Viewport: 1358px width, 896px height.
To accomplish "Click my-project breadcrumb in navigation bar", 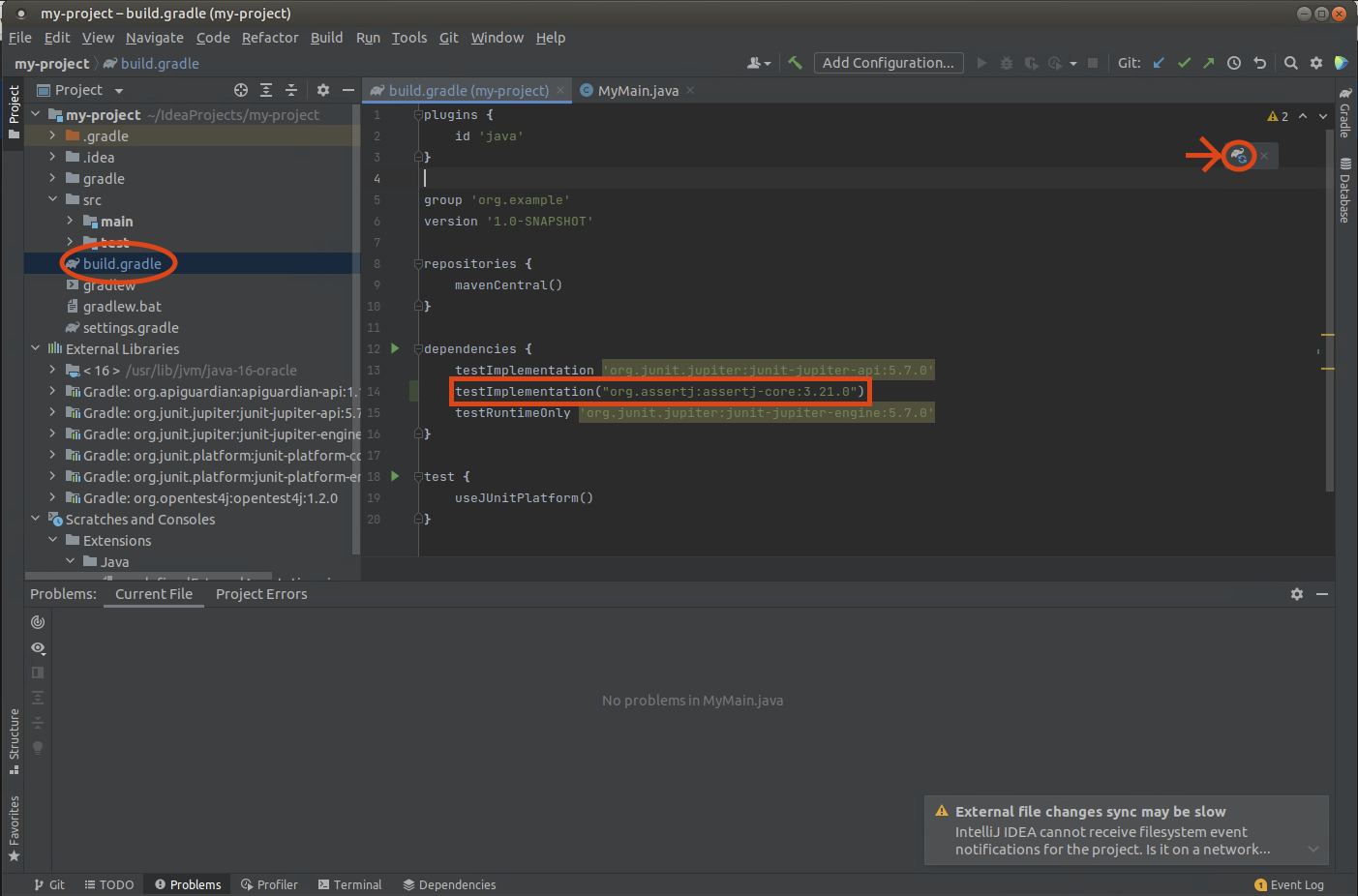I will click(x=51, y=63).
